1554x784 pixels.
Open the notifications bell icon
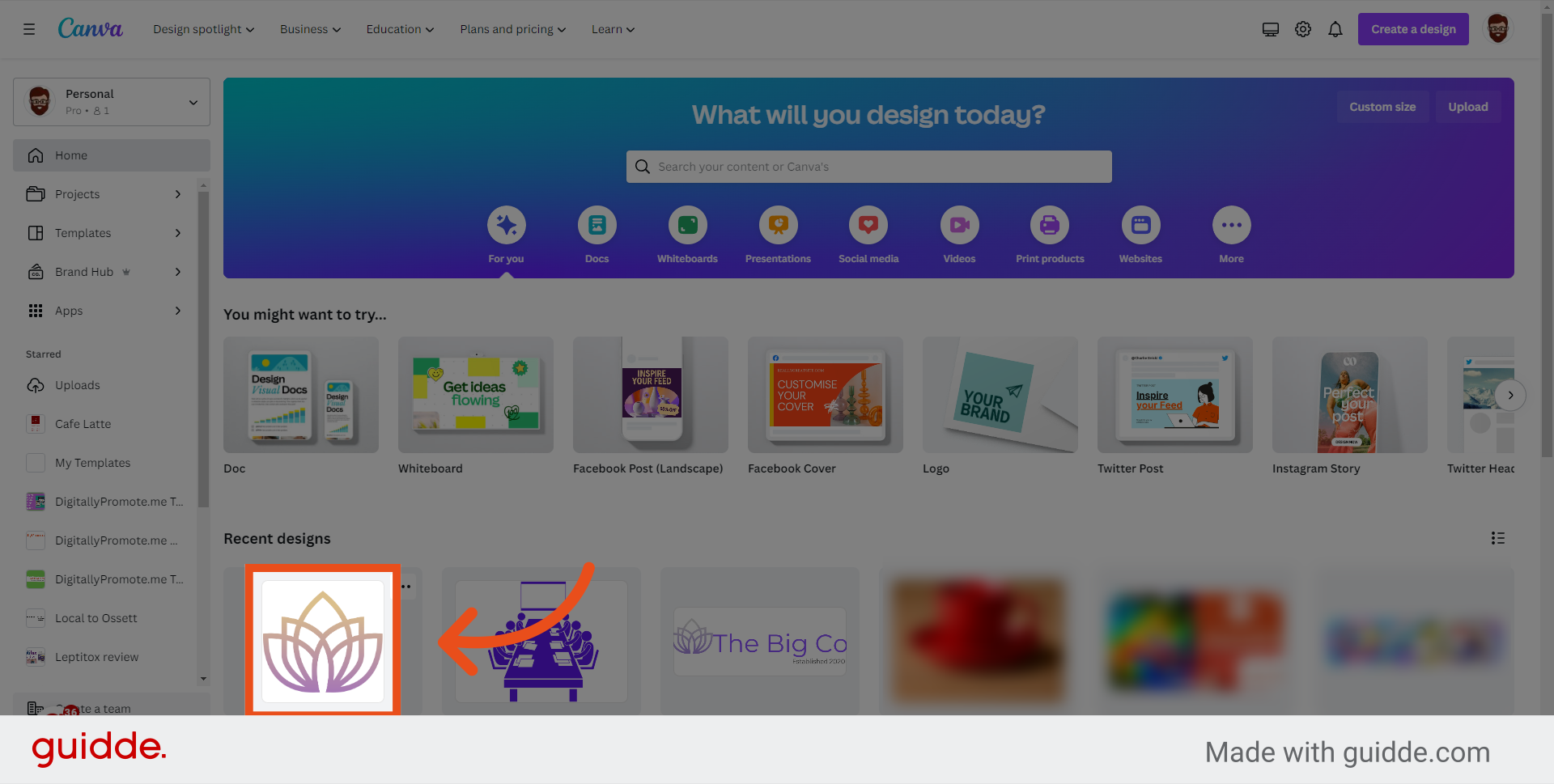(1335, 29)
